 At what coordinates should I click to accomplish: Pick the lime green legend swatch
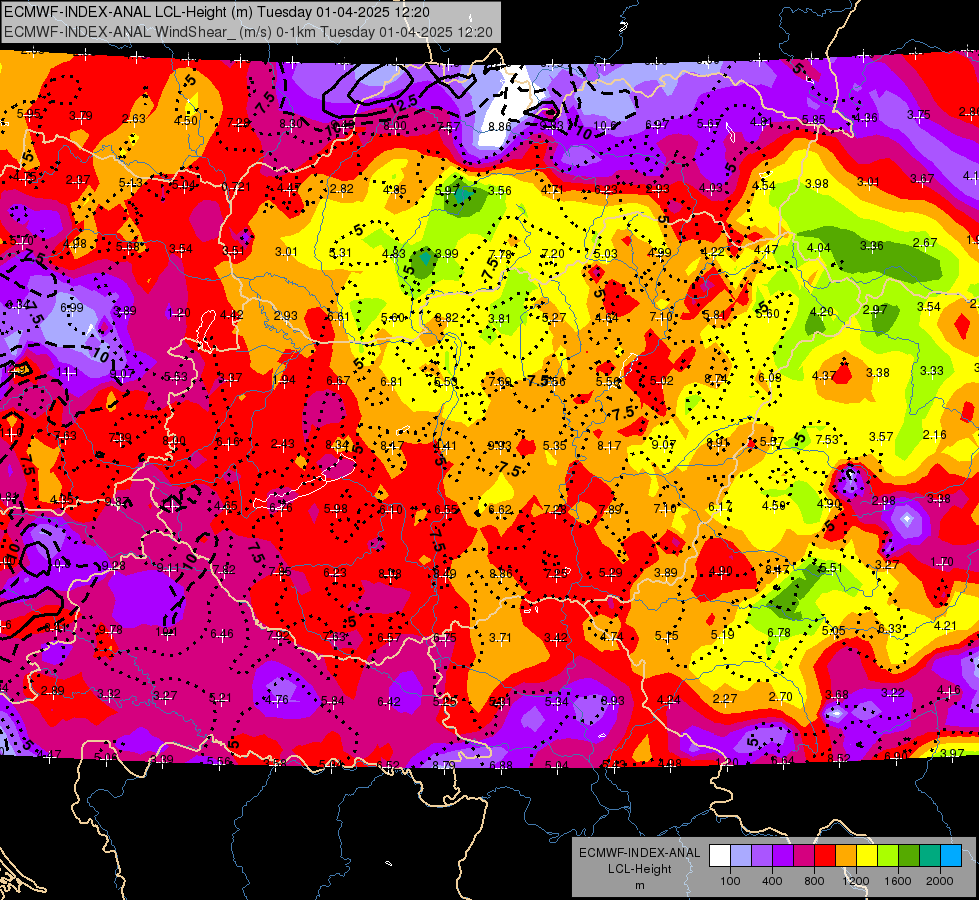coord(888,855)
